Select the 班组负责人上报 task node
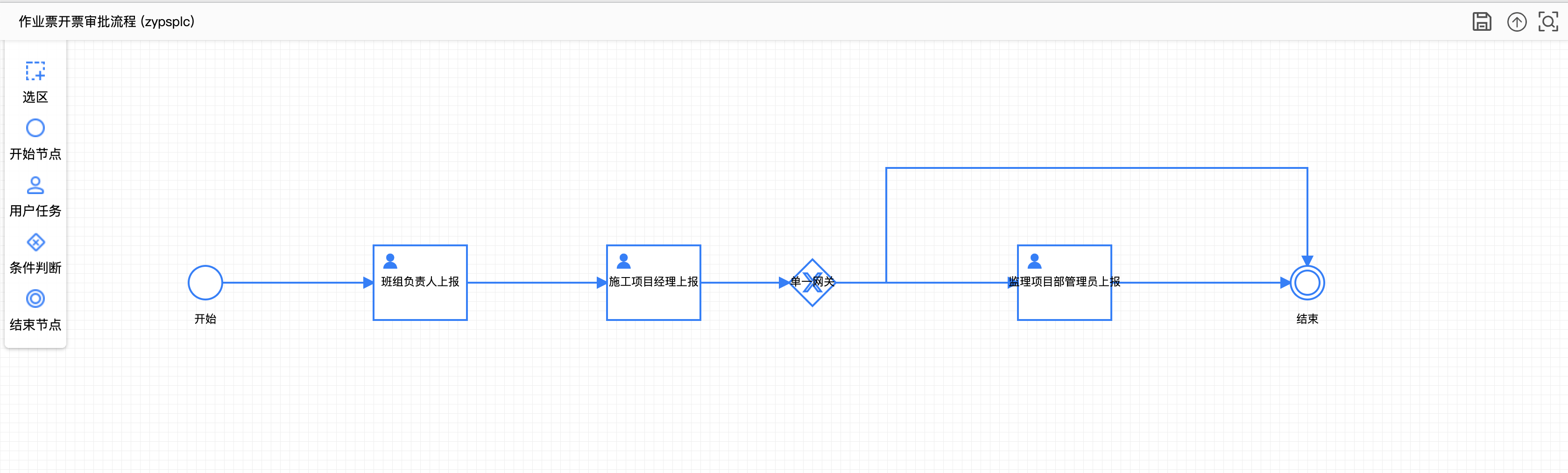The width and height of the screenshot is (1568, 473). click(420, 283)
